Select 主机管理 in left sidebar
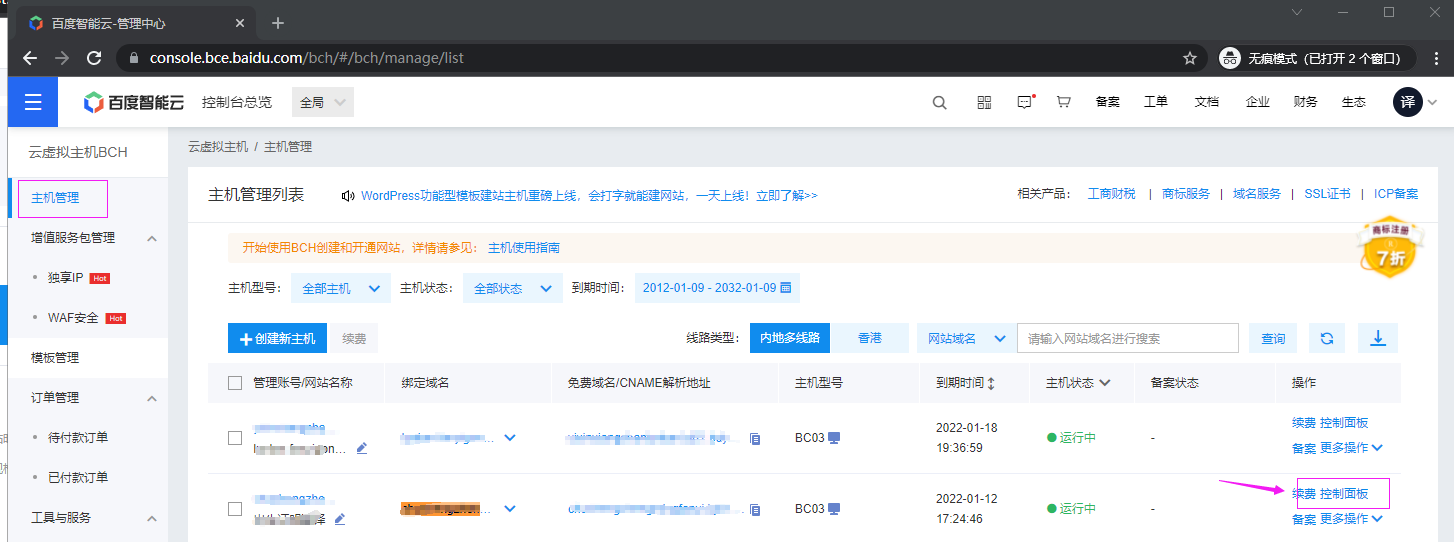This screenshot has width=1454, height=542. coord(56,198)
